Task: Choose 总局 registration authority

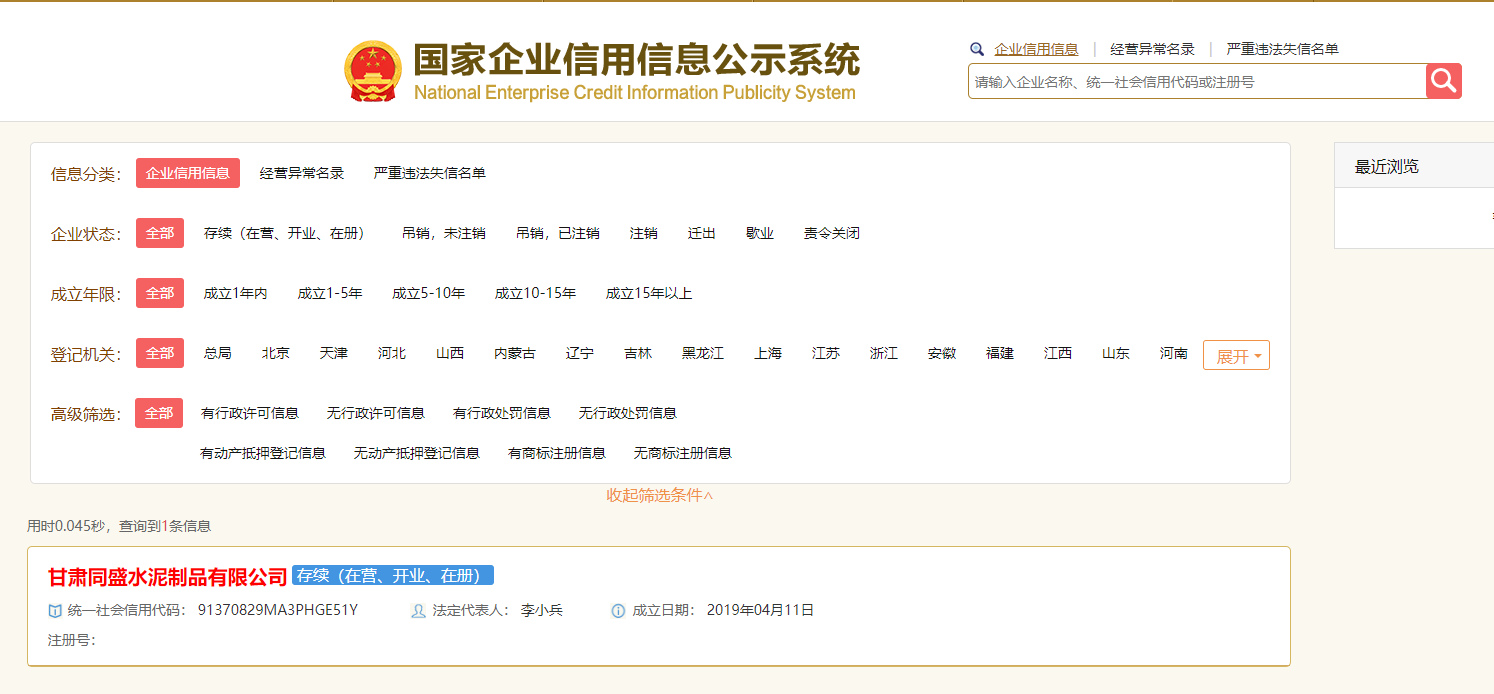Action: 218,353
